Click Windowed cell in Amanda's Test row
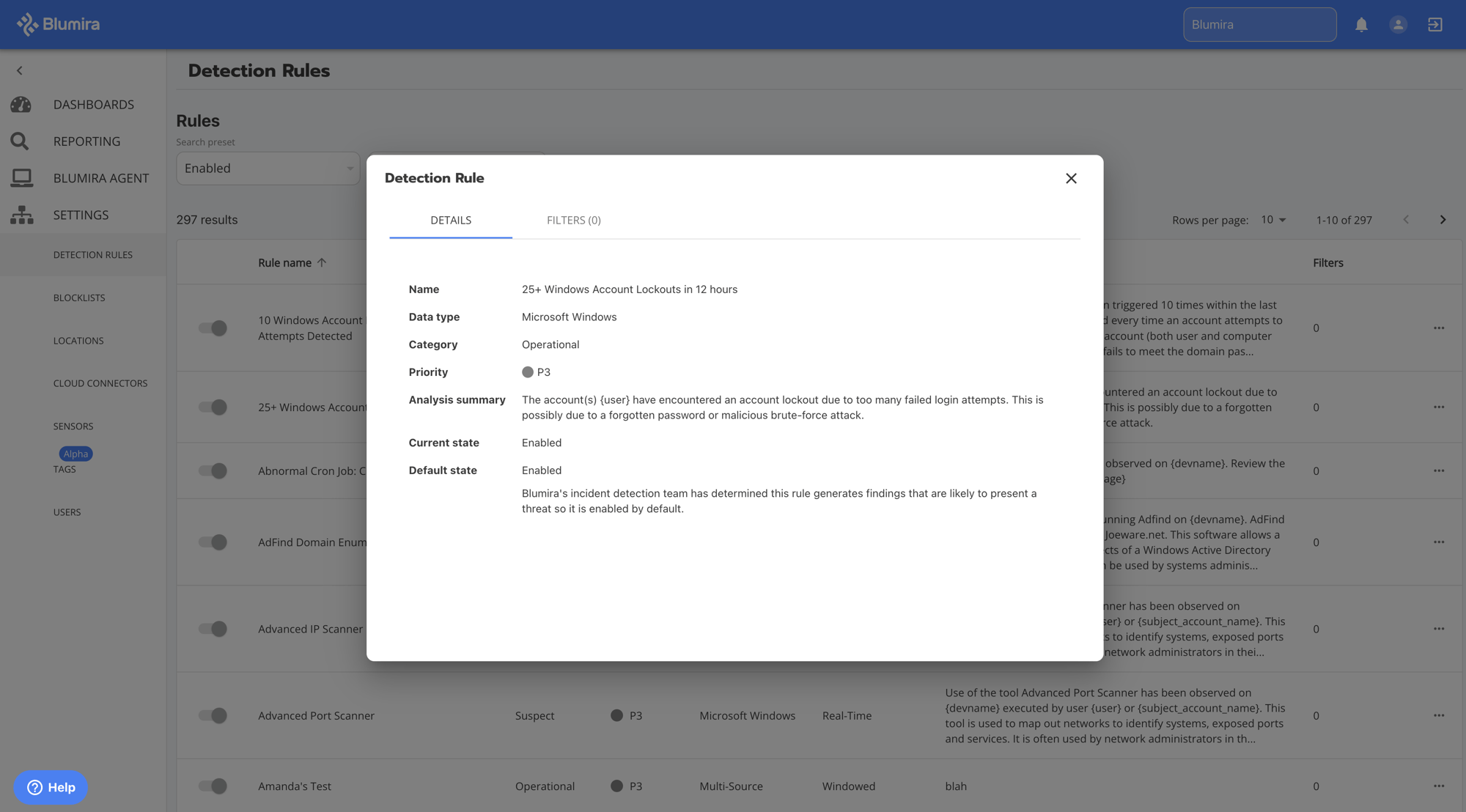Viewport: 1466px width, 812px height. coord(848,786)
